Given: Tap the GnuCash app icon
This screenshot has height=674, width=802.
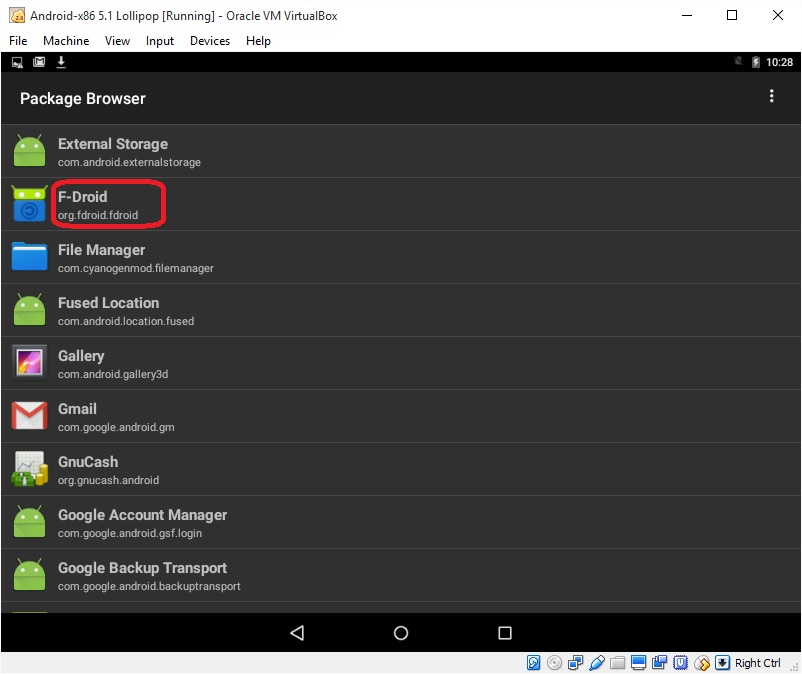Looking at the screenshot, I should 29,468.
